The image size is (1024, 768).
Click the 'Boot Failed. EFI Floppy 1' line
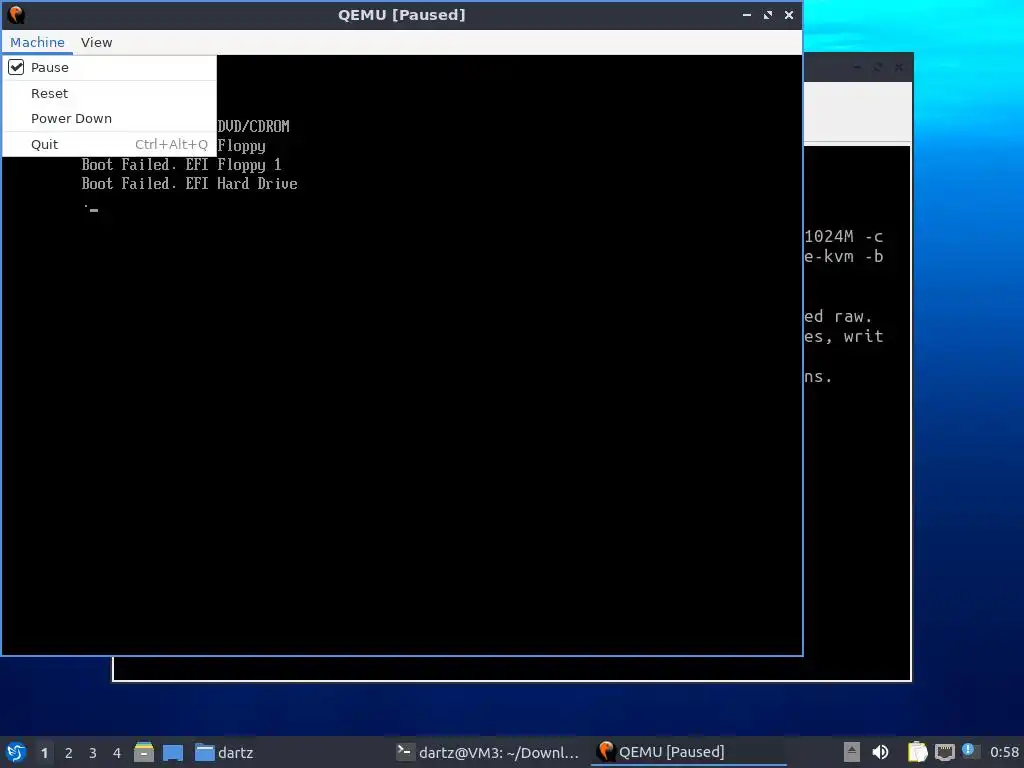click(182, 165)
